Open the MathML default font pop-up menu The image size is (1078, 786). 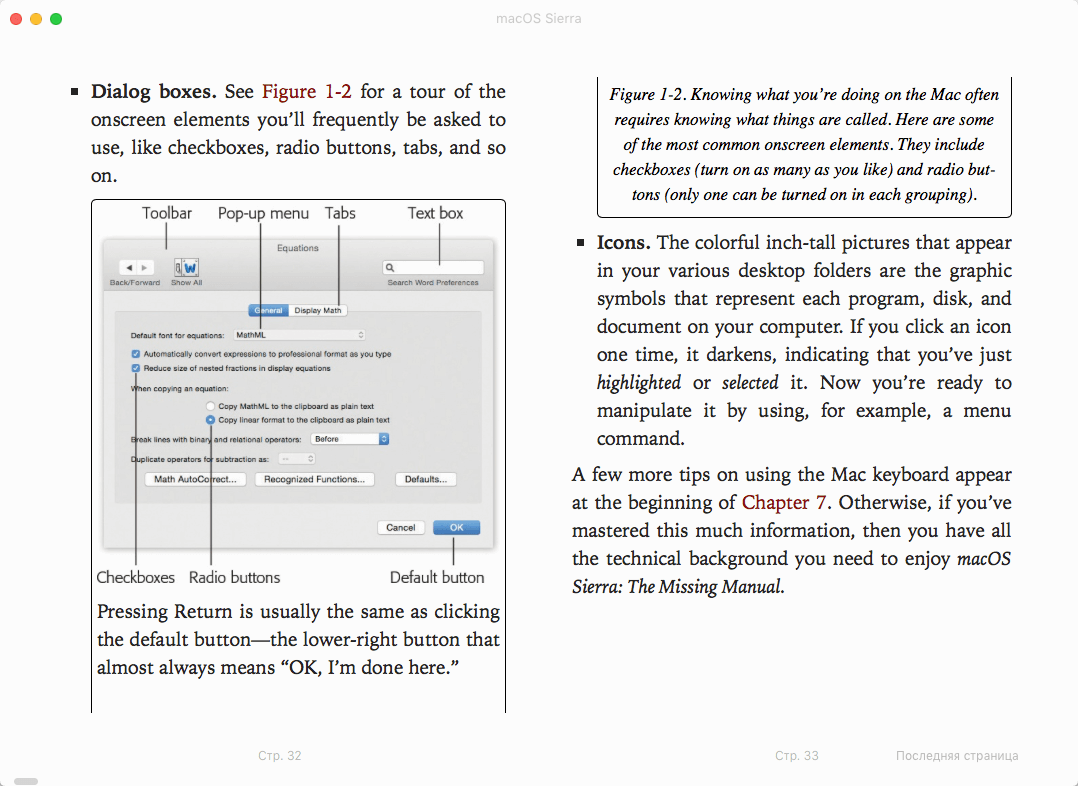tap(299, 335)
